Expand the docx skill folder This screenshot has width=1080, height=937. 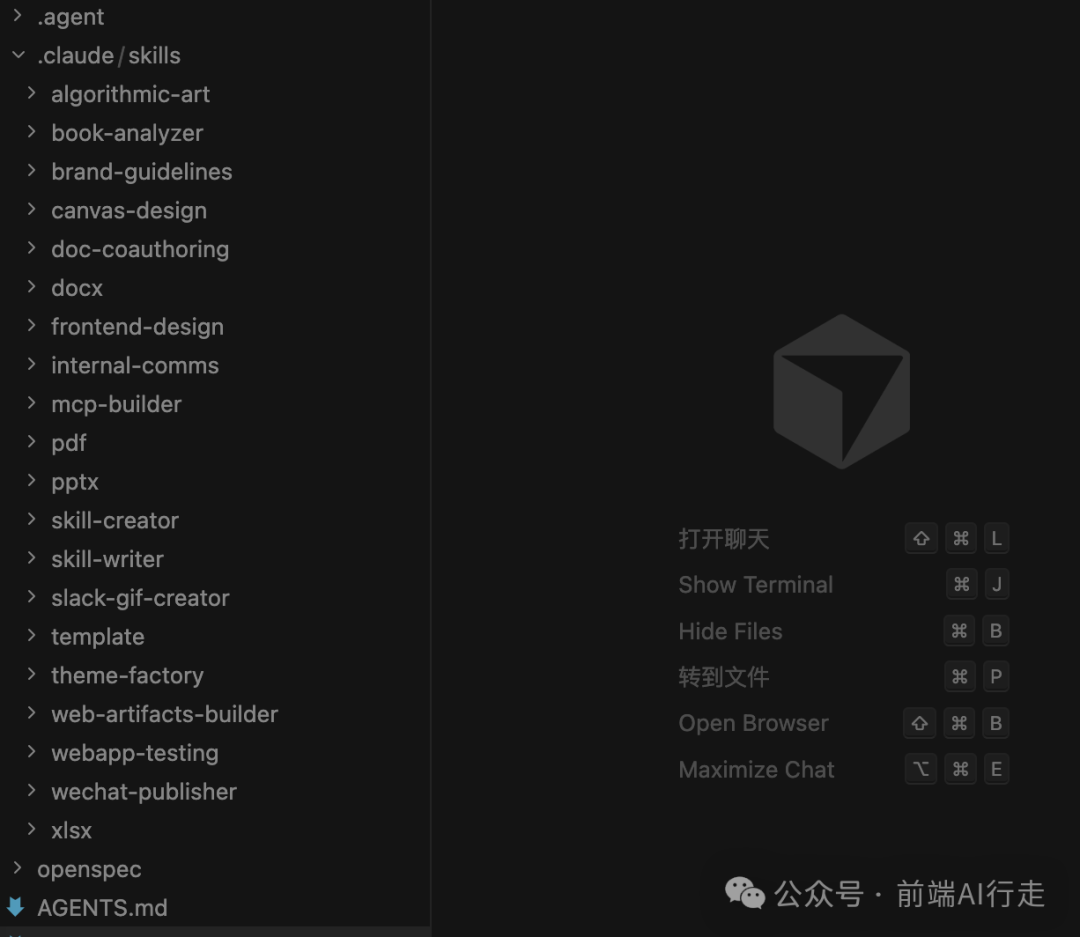pyautogui.click(x=33, y=287)
